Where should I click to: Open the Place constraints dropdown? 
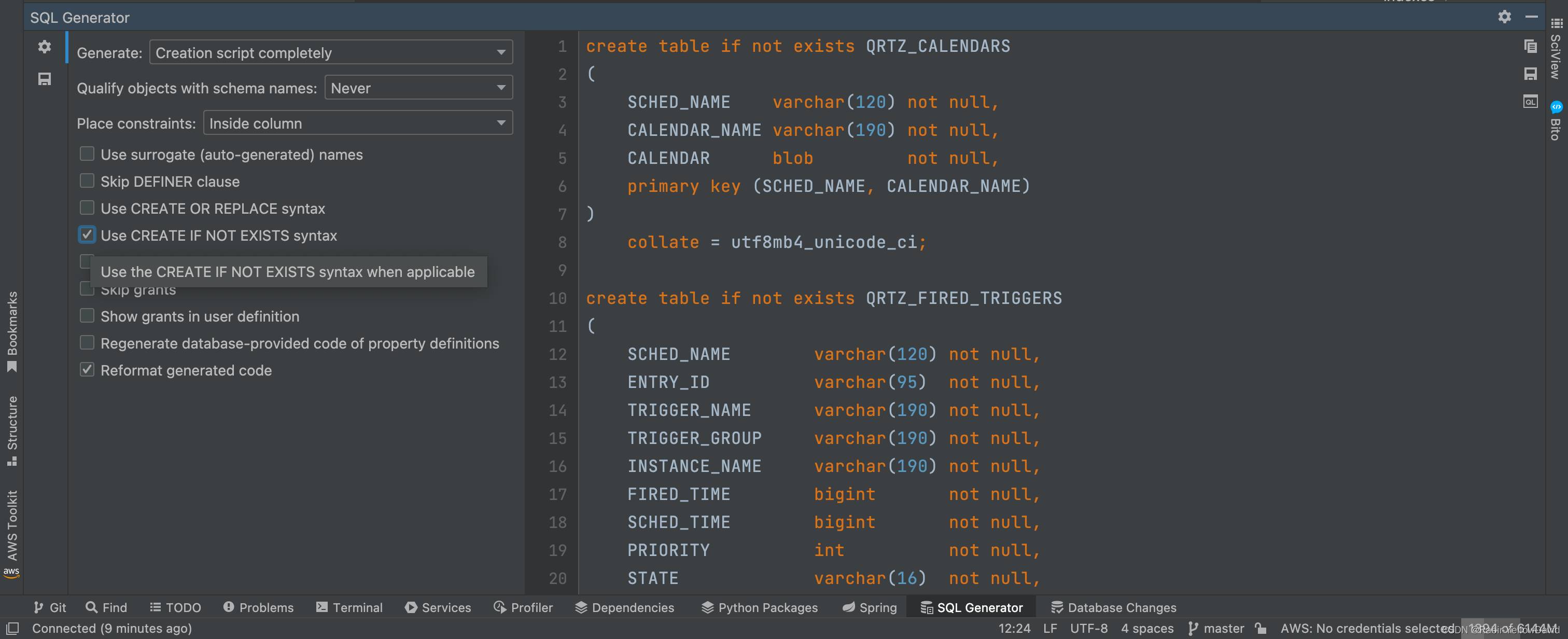tap(357, 123)
